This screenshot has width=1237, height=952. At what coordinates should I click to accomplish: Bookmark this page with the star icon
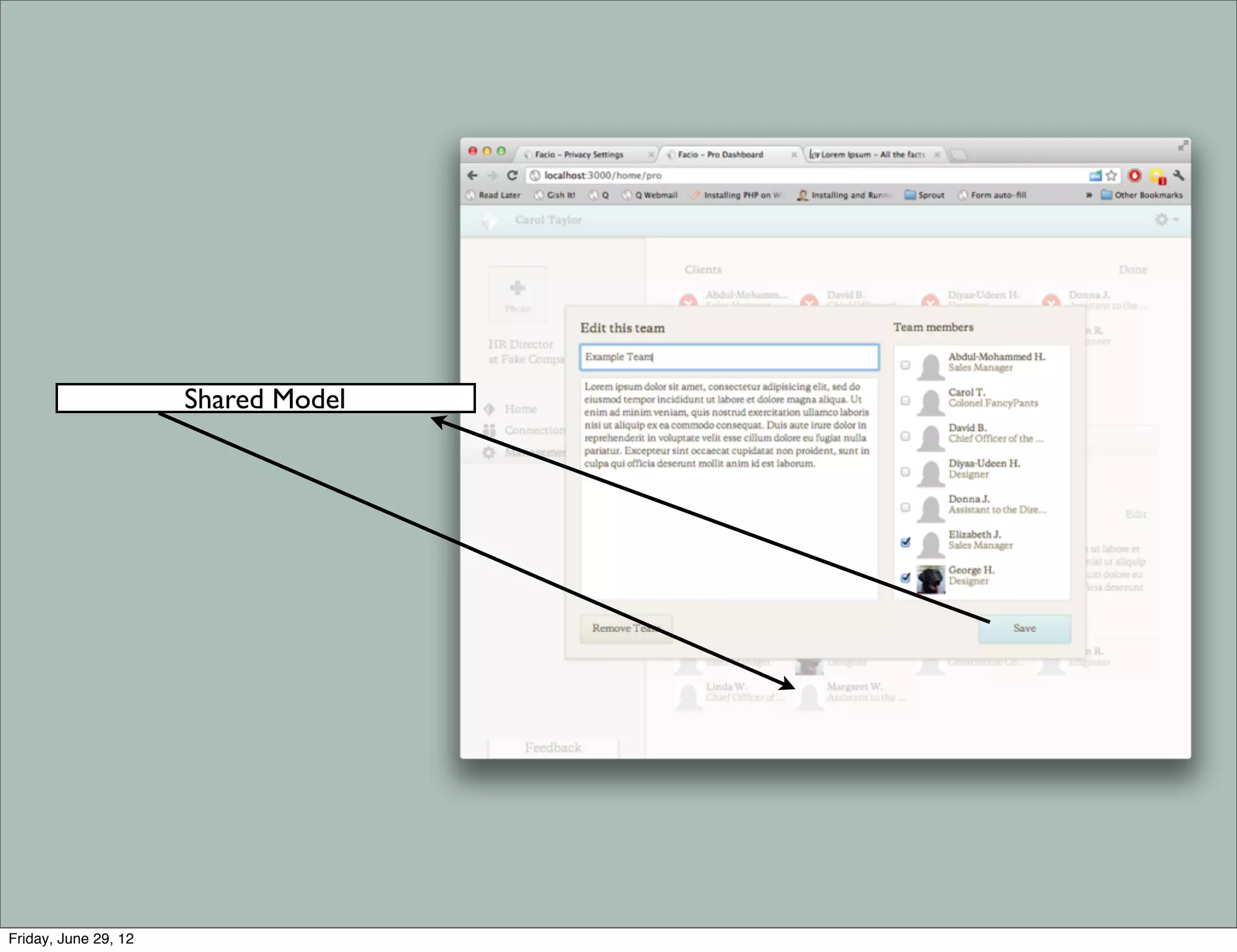pos(1111,176)
